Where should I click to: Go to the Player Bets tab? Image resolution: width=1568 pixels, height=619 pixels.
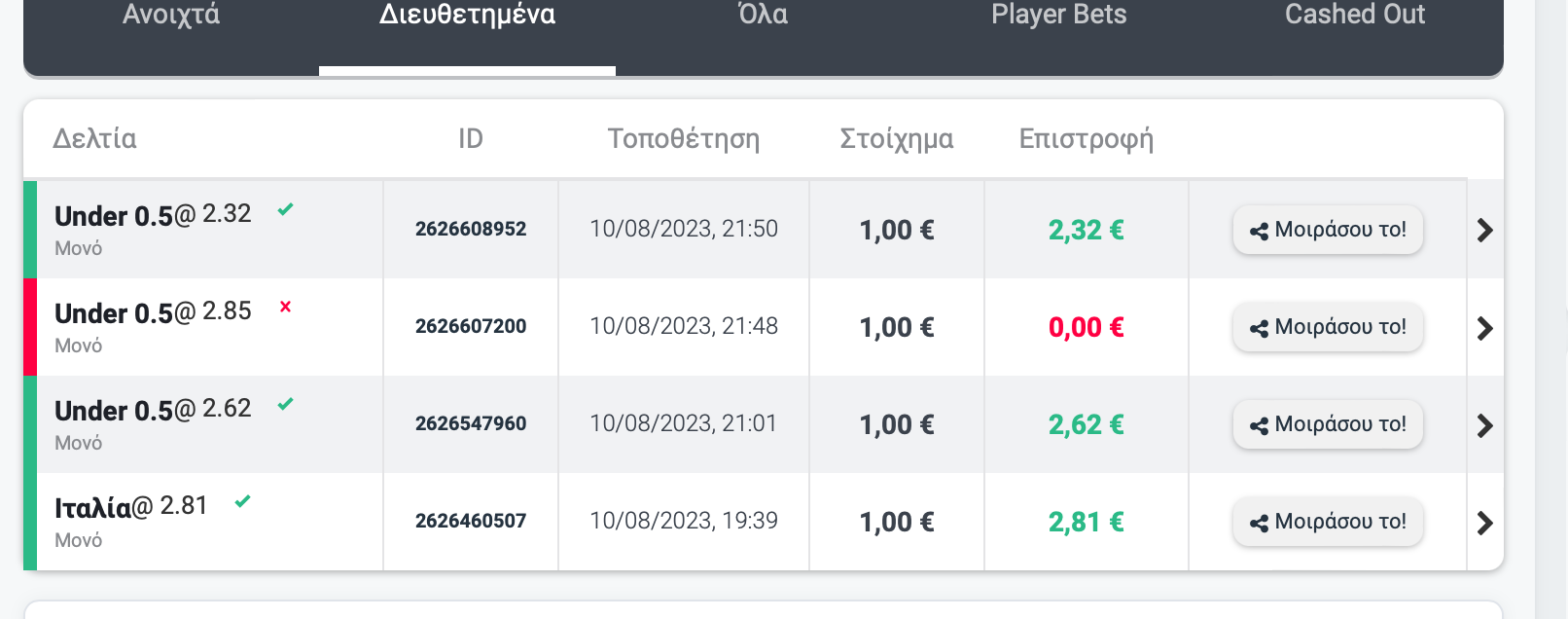pyautogui.click(x=1058, y=15)
